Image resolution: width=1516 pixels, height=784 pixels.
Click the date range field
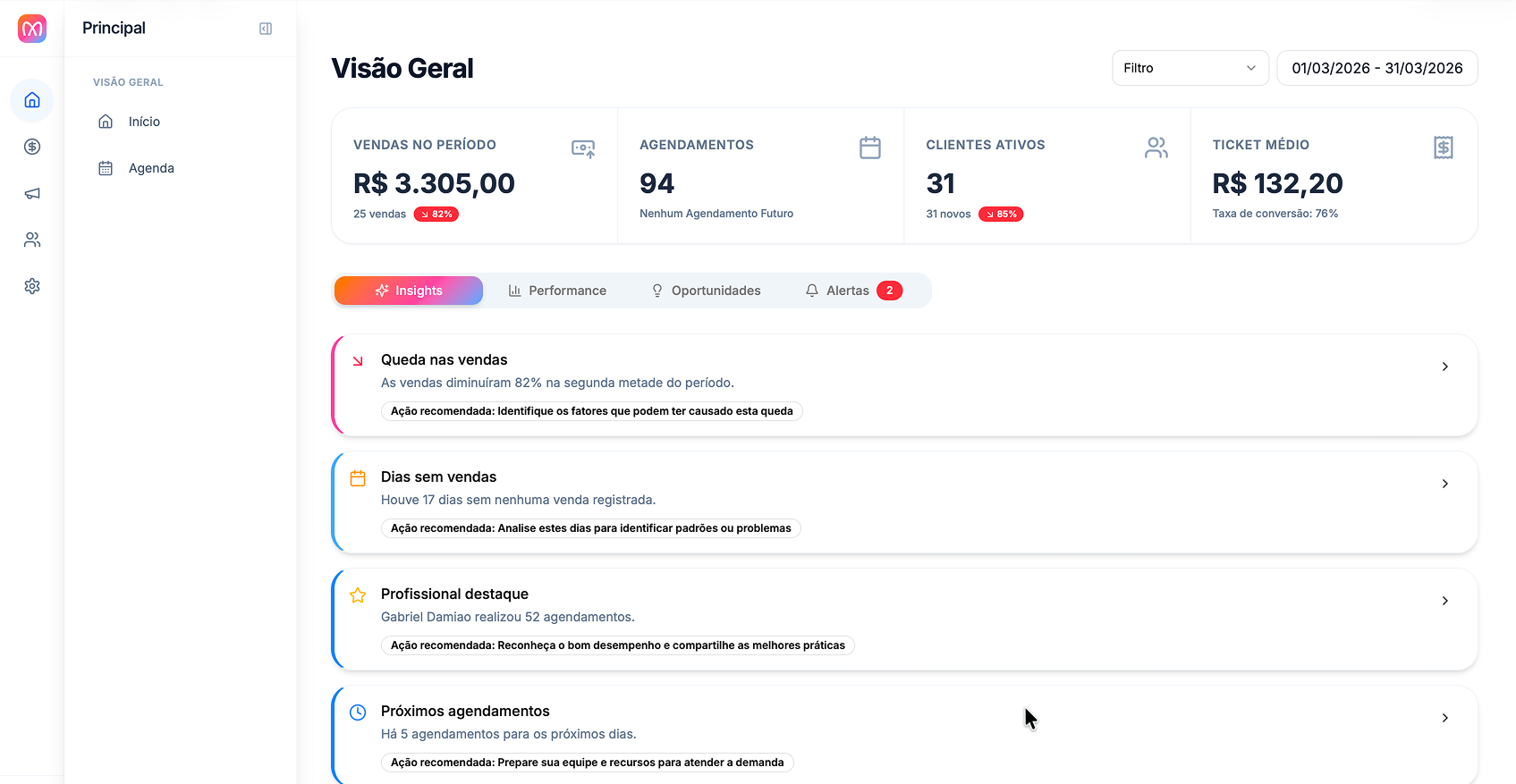pyautogui.click(x=1376, y=68)
